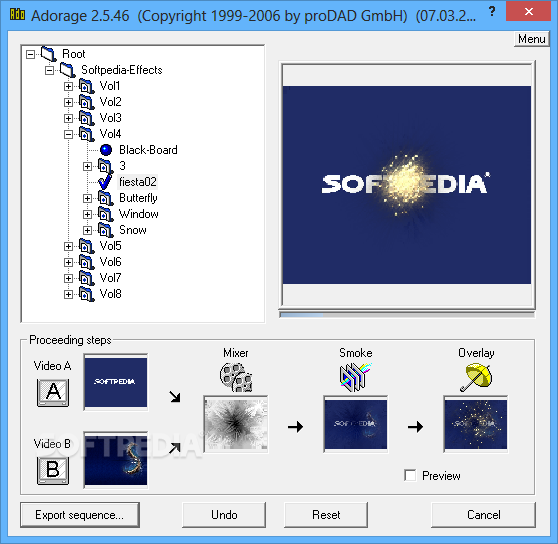558x544 pixels.
Task: Click the Smoke step thumbnail
Action: (x=356, y=424)
